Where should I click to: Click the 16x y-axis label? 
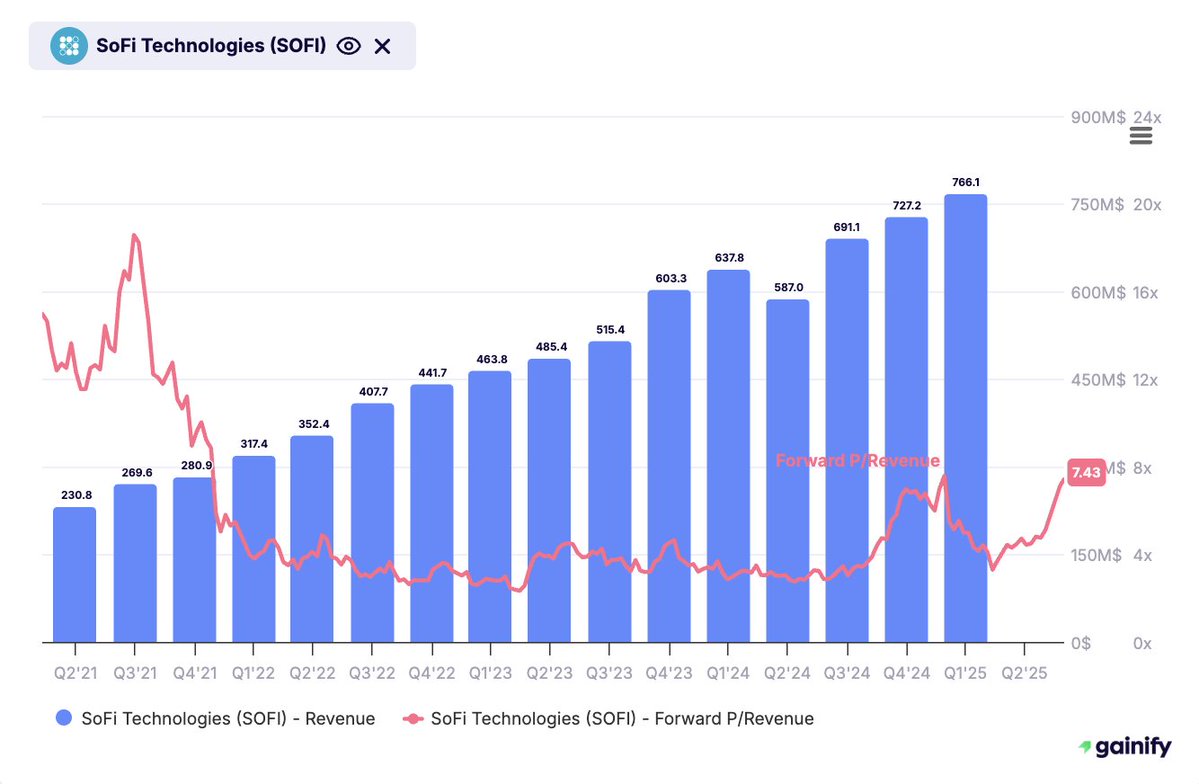[1145, 292]
